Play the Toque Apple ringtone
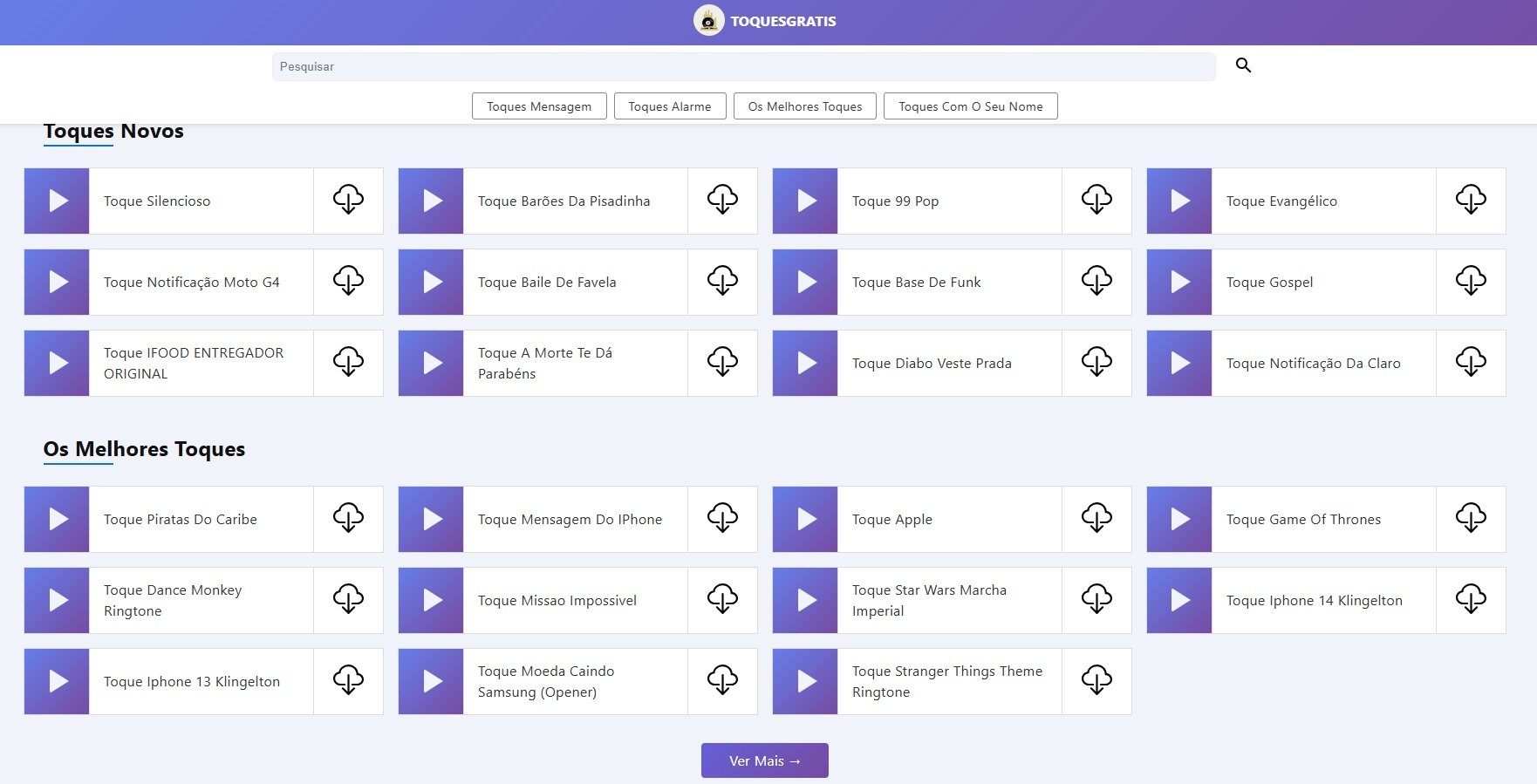The width and height of the screenshot is (1537, 784). click(x=805, y=519)
